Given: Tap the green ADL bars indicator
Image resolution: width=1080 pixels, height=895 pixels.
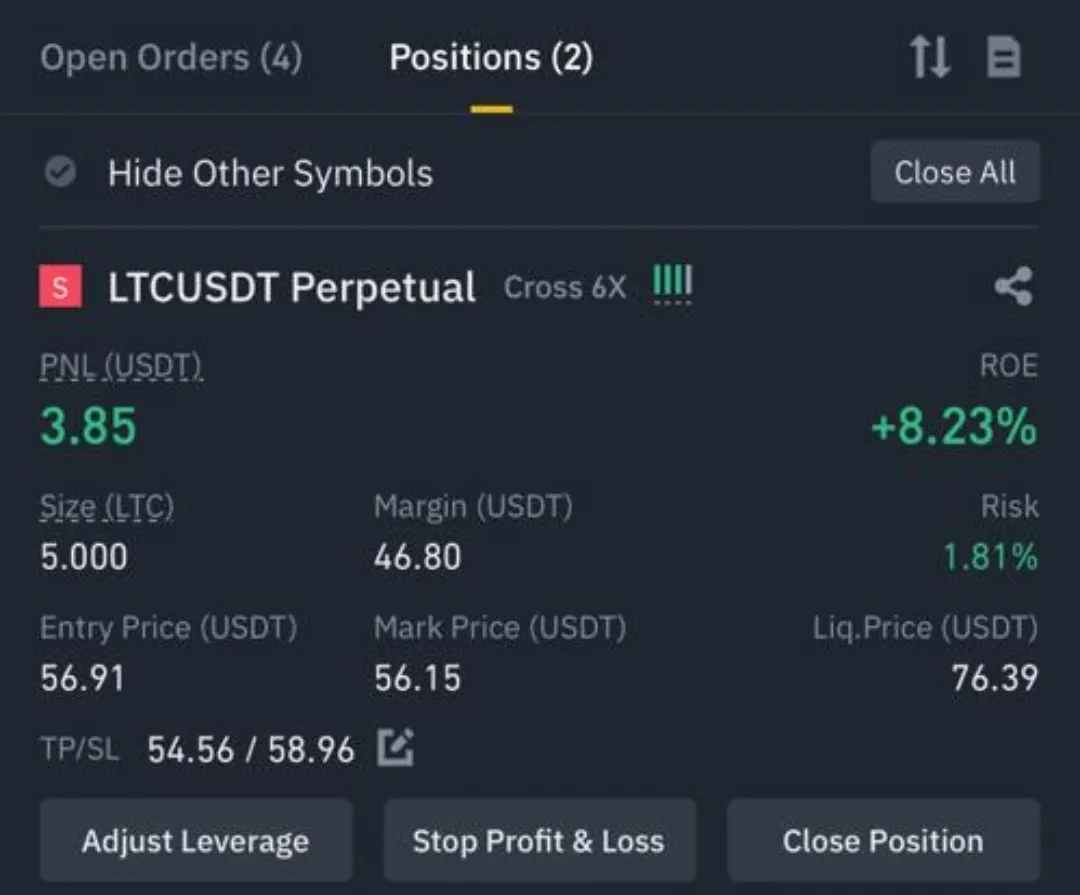Looking at the screenshot, I should click(x=672, y=284).
